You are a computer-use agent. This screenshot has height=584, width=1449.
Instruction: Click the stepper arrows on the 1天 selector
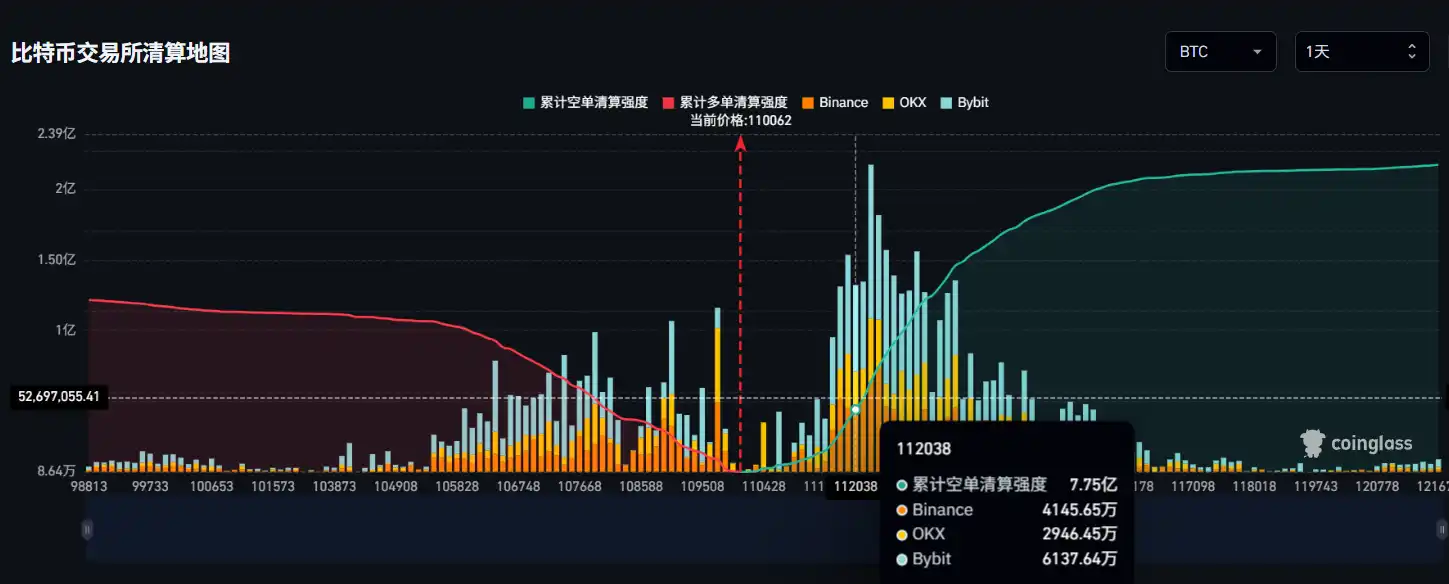pos(1411,51)
